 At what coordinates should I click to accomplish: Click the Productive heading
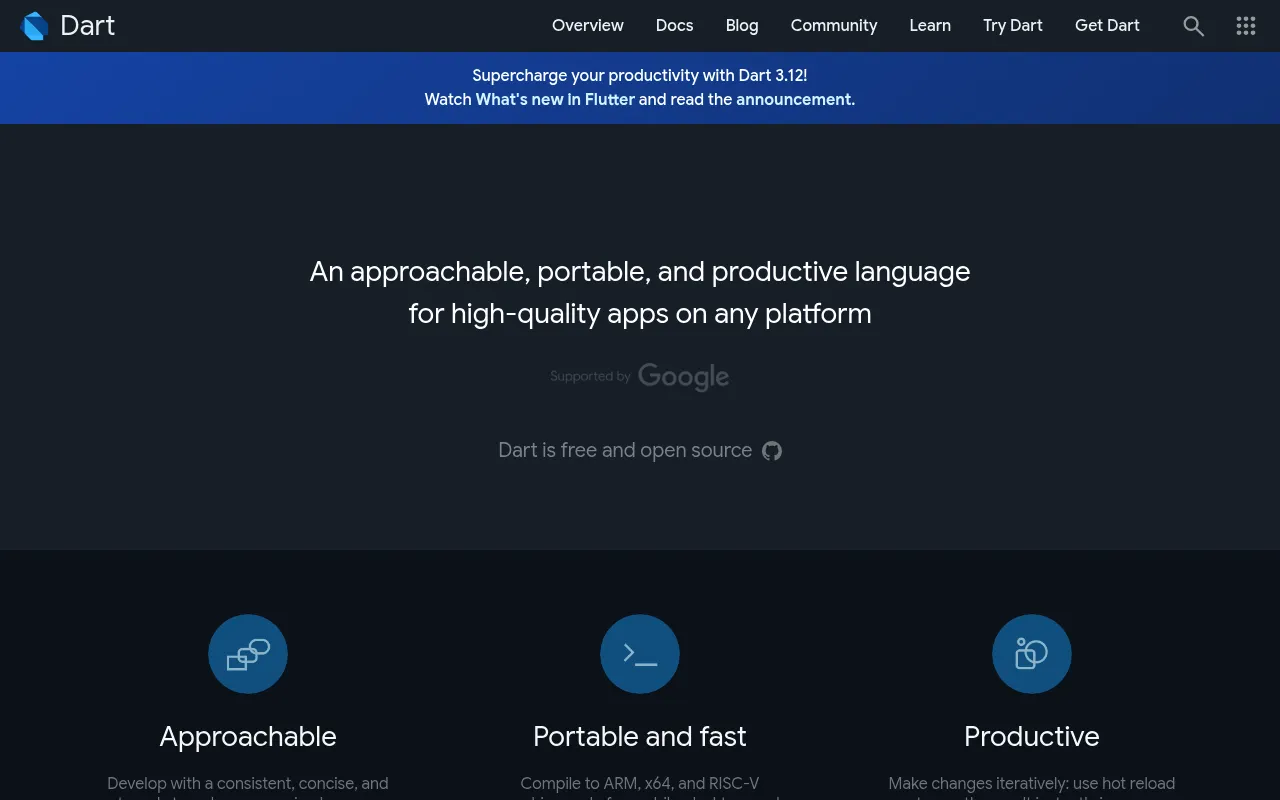(1032, 737)
